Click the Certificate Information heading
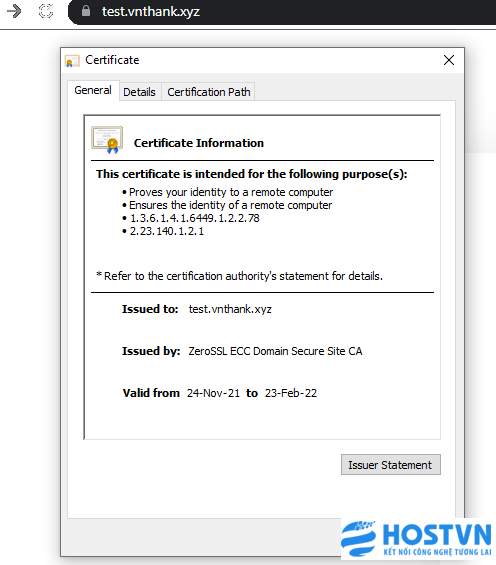 tap(199, 143)
